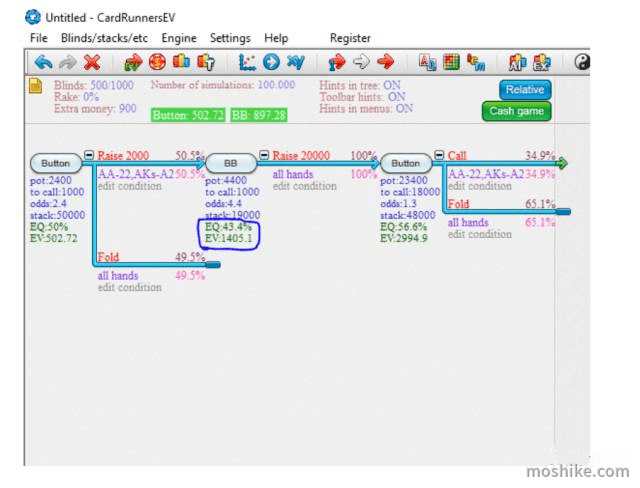This screenshot has height=488, width=640.
Task: Click the Rake: 0% setting
Action: [x=76, y=97]
